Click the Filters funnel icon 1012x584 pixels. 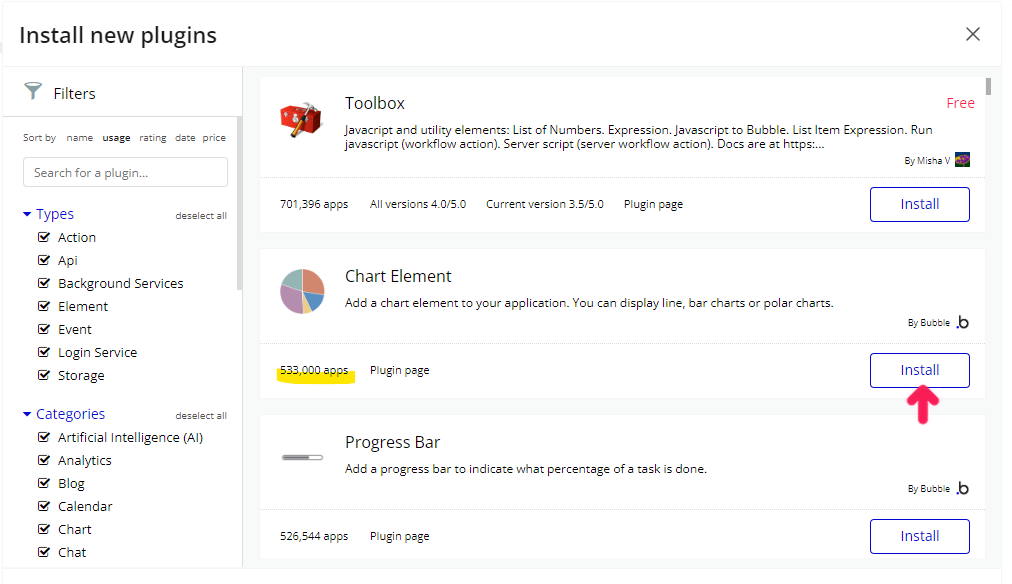point(33,91)
